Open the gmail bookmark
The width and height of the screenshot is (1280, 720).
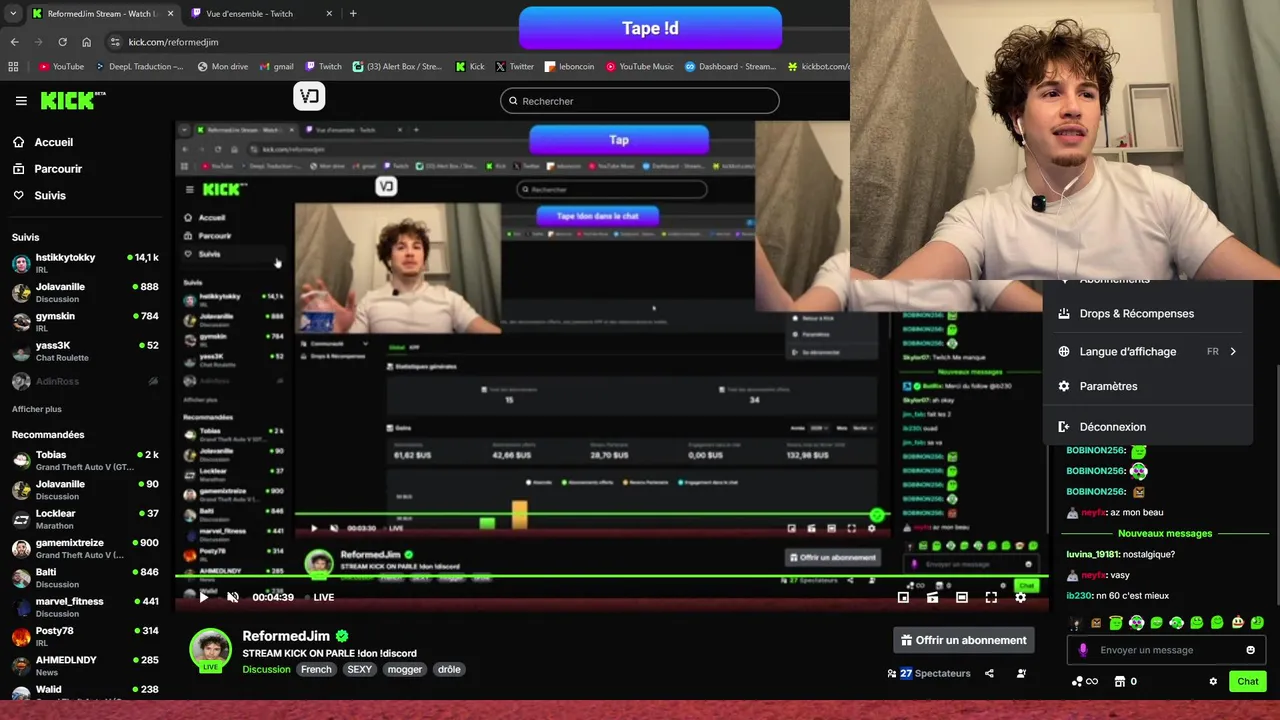click(x=276, y=67)
